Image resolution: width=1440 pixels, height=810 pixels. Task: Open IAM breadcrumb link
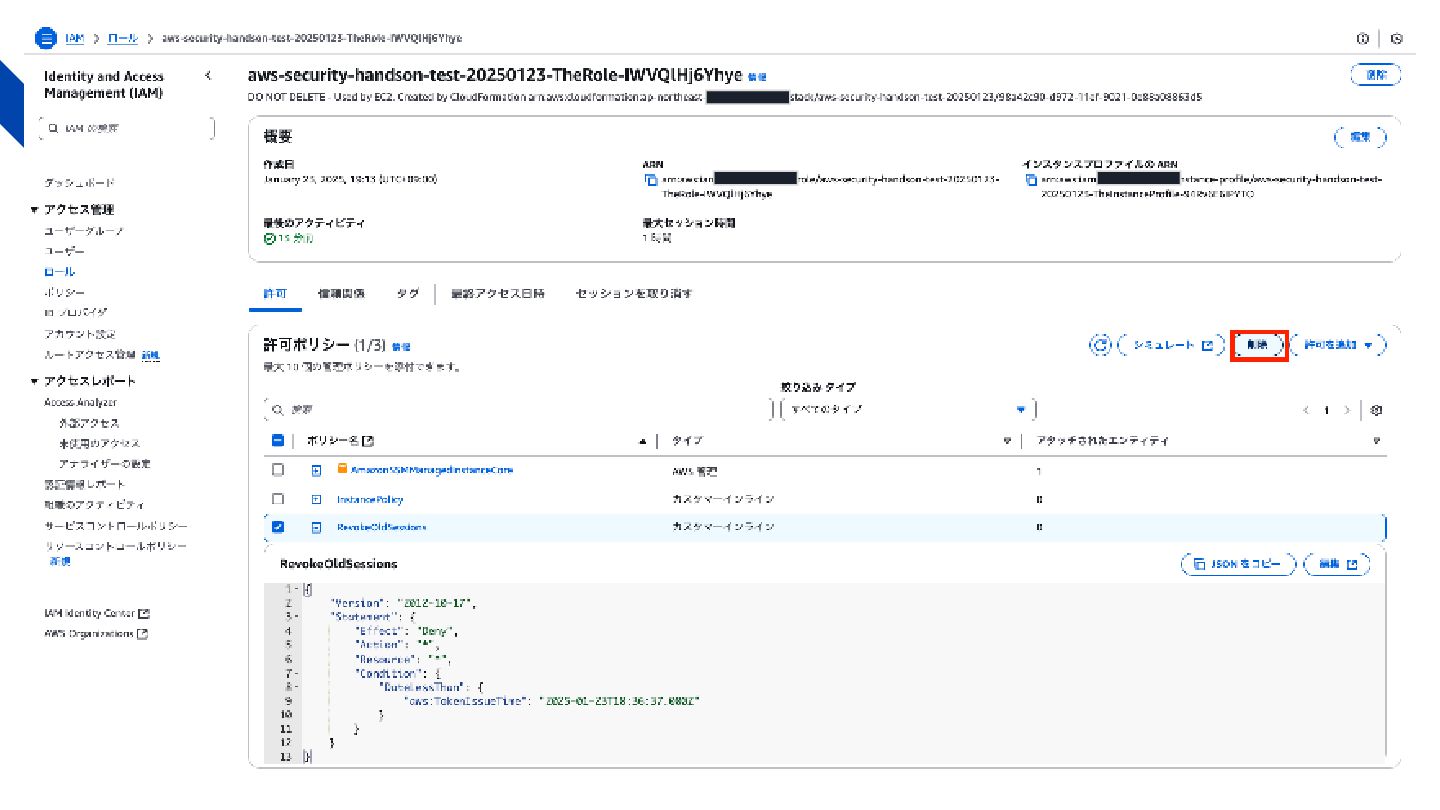pos(74,38)
